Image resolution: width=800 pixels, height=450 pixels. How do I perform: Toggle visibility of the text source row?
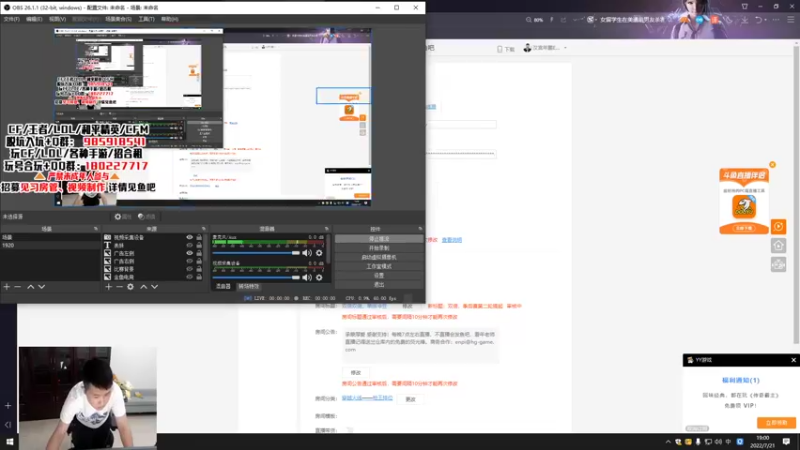pyautogui.click(x=189, y=245)
